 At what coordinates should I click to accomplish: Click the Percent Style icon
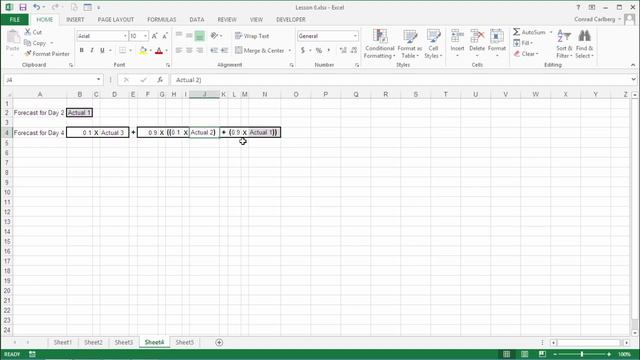319,50
